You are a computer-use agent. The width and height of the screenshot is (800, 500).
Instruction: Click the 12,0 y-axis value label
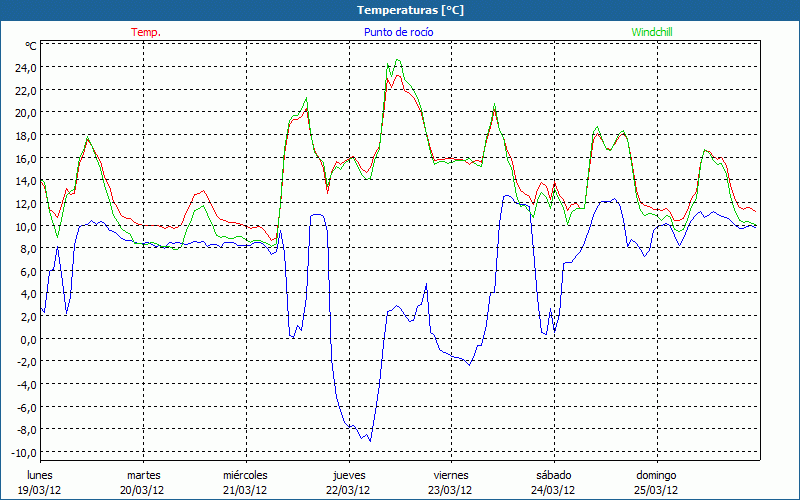(x=24, y=204)
